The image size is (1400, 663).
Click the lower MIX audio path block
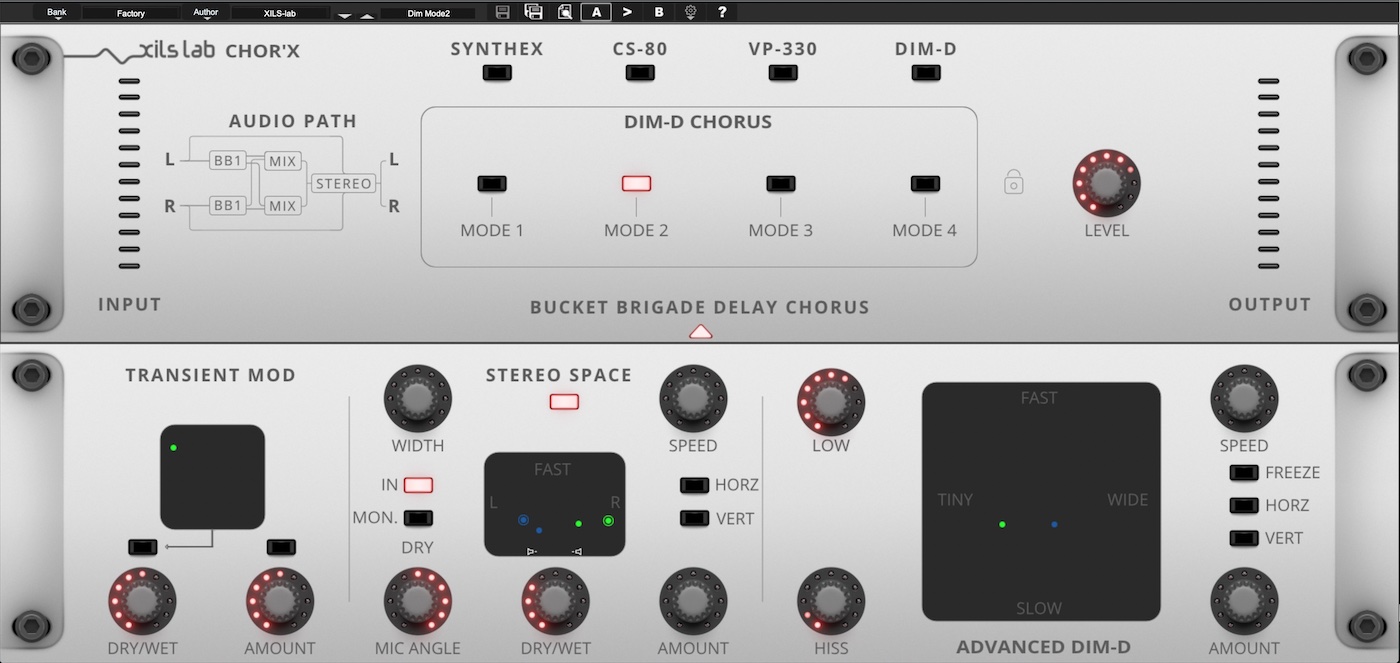pos(283,205)
